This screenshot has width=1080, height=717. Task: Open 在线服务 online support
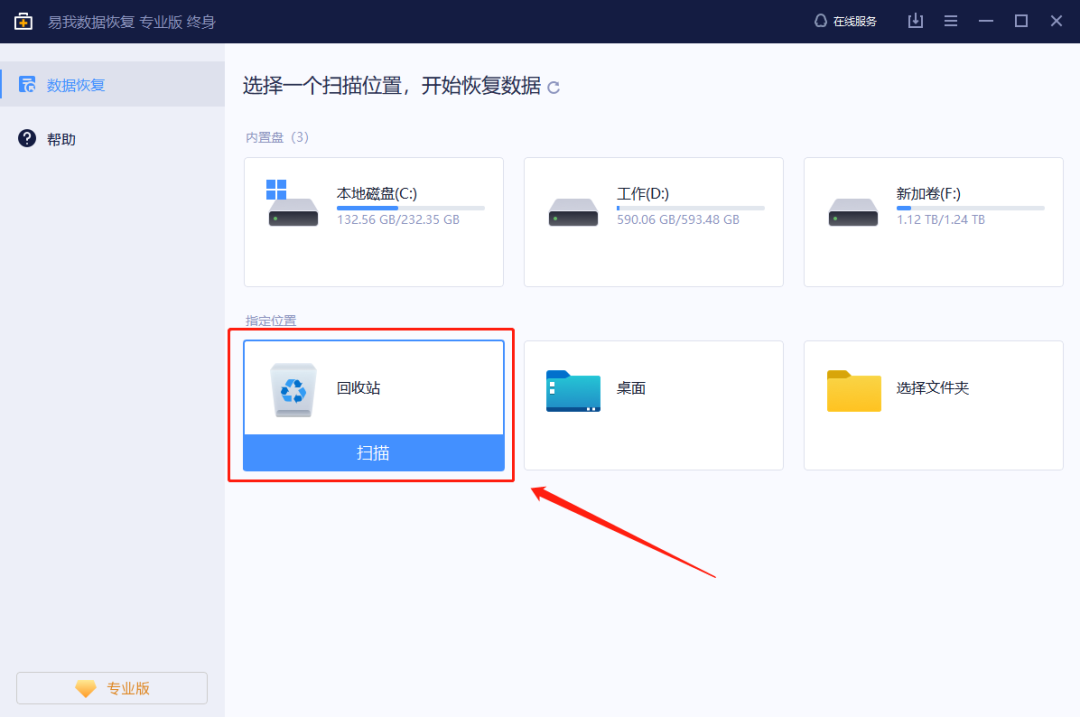pyautogui.click(x=845, y=21)
